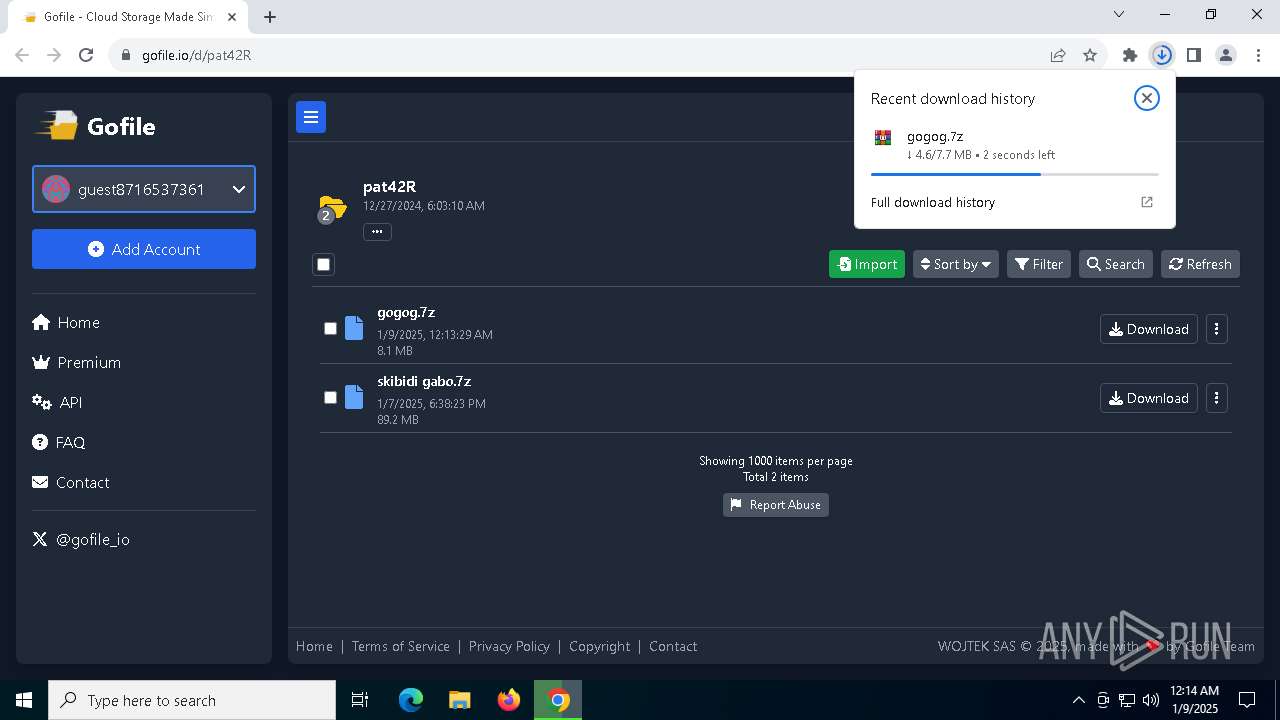Open @gofile_io X profile link

[81, 539]
